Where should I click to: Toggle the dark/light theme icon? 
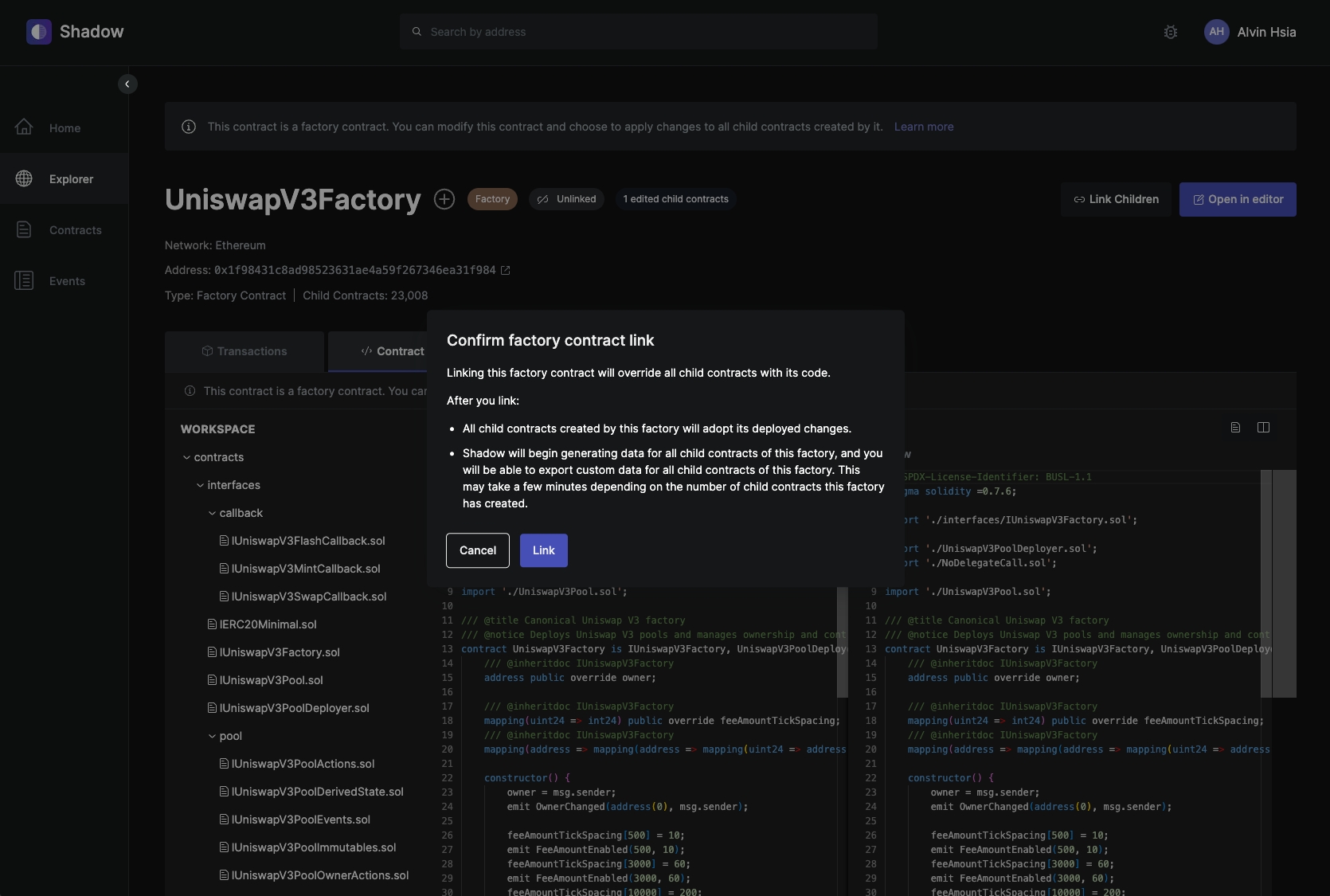[1170, 33]
